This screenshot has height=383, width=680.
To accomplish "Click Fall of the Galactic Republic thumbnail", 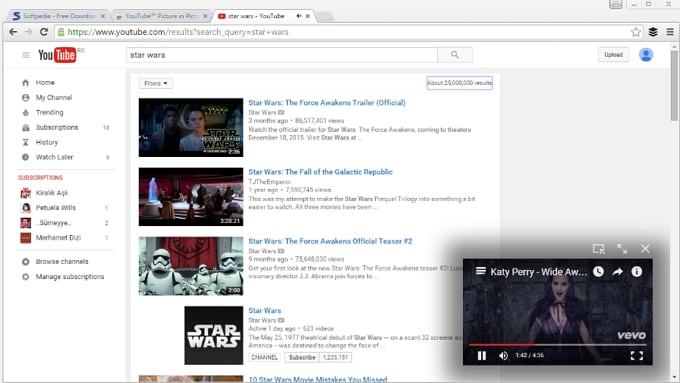I will point(191,196).
